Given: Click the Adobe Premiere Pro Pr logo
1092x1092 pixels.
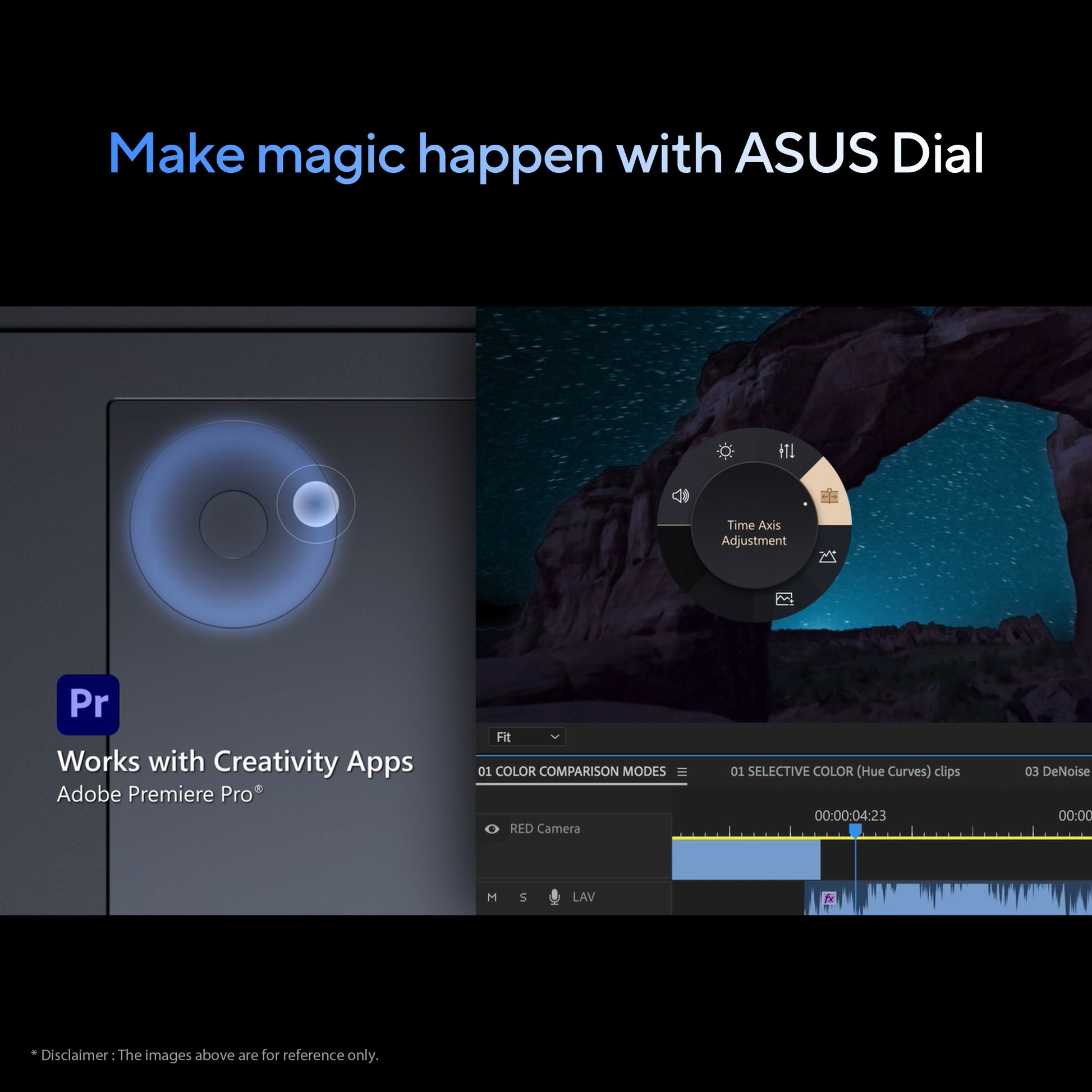Looking at the screenshot, I should 88,704.
